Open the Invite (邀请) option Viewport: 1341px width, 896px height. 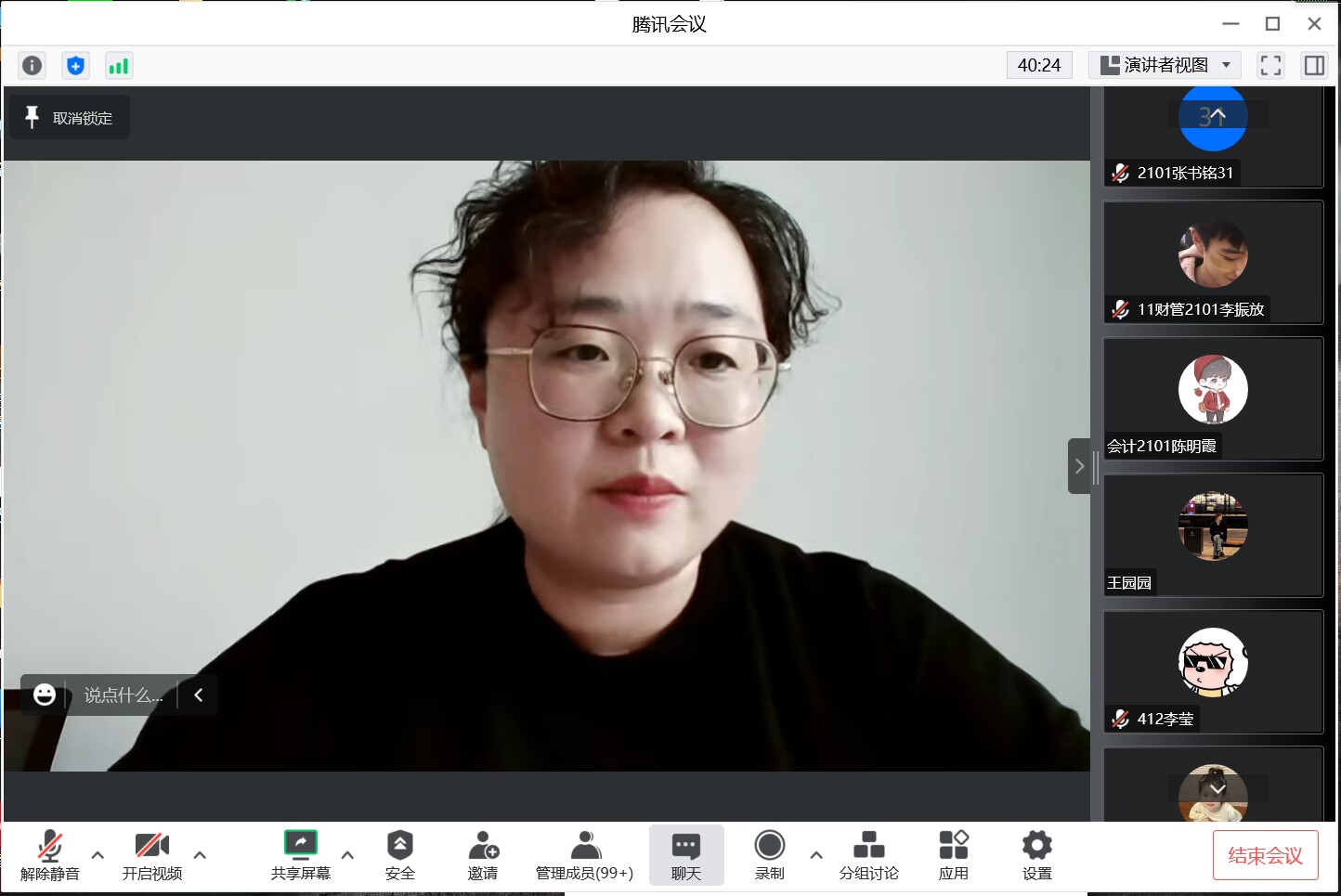(483, 855)
